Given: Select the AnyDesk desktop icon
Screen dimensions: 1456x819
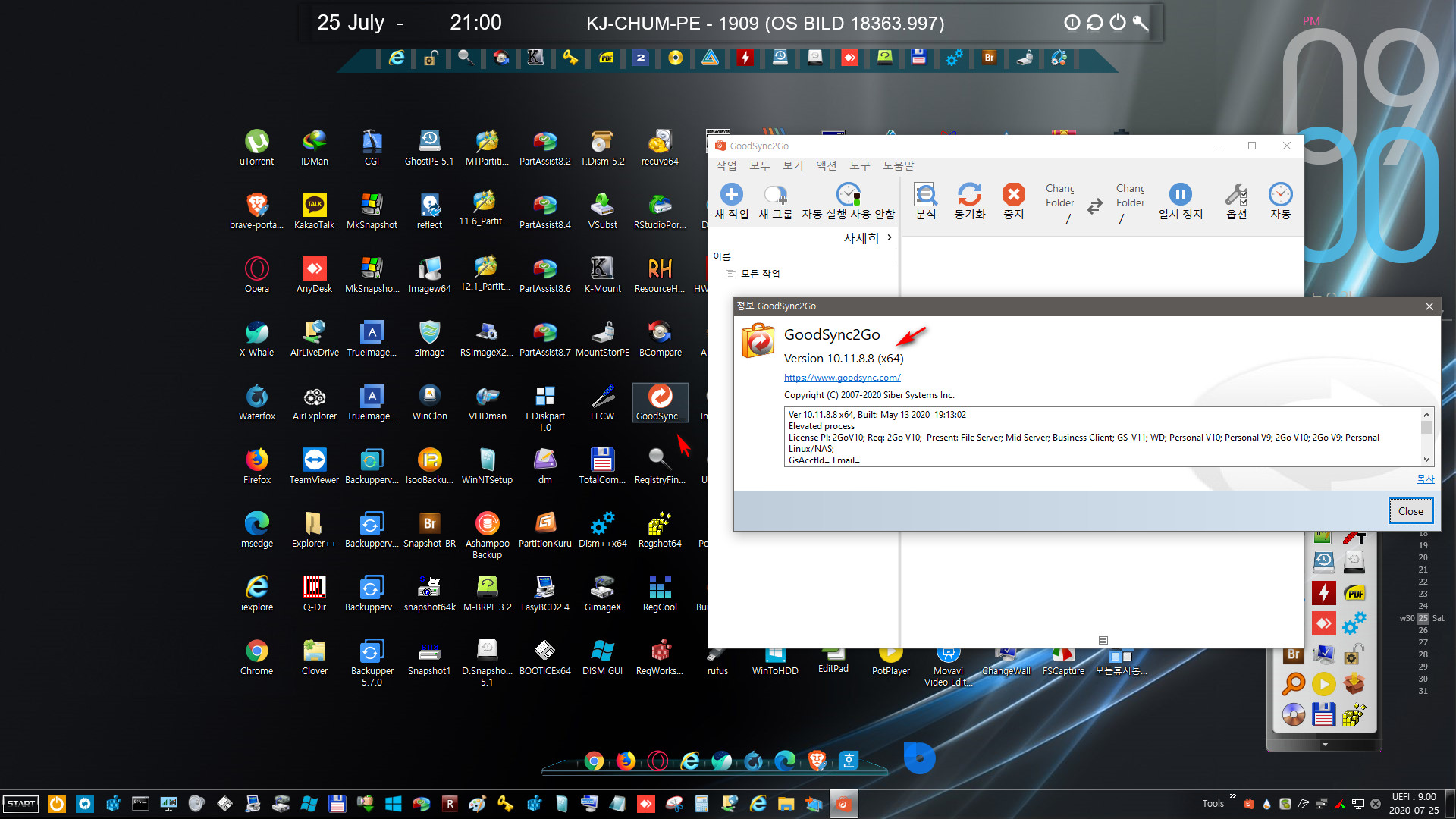Looking at the screenshot, I should (314, 275).
